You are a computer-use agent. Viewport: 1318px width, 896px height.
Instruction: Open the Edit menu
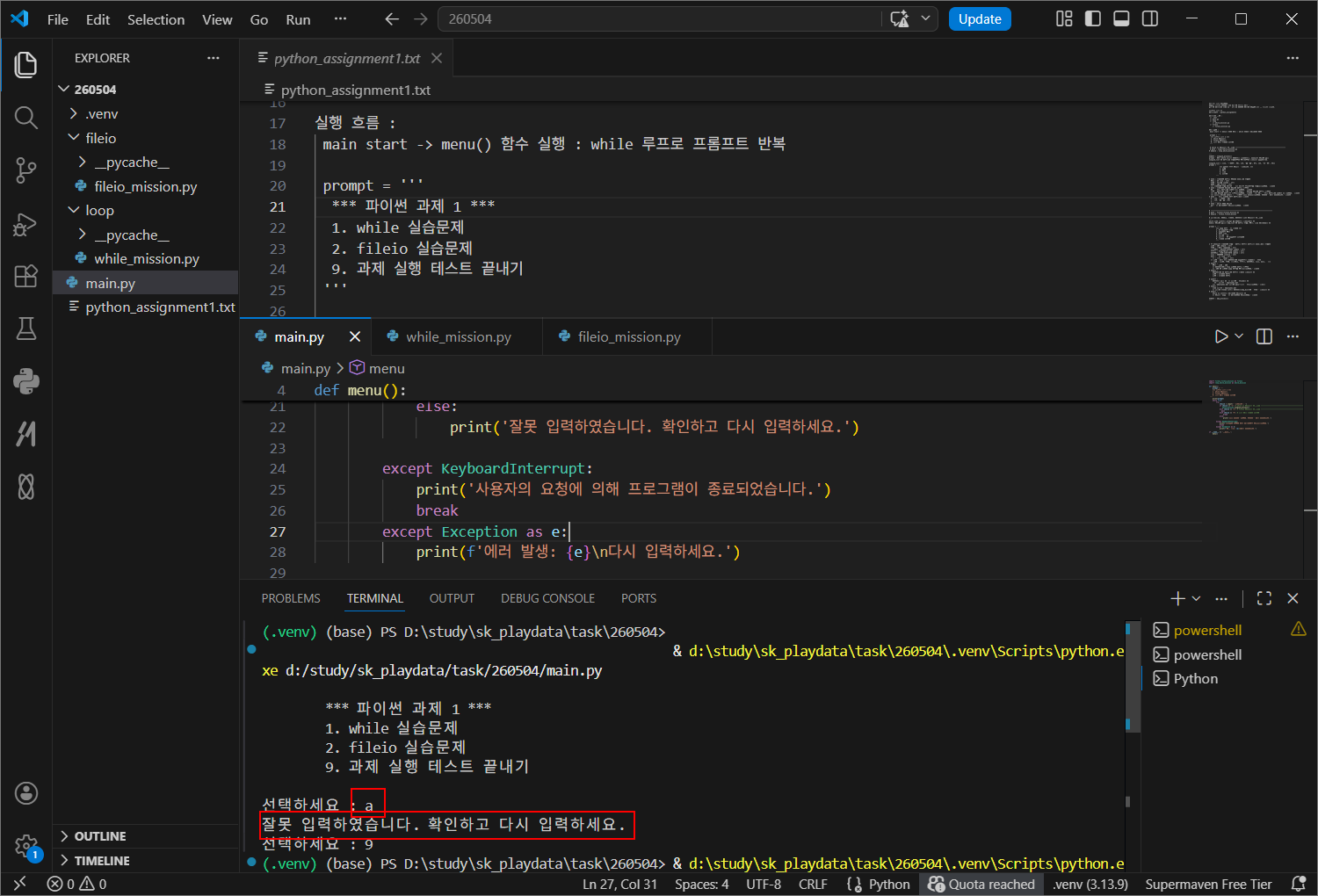click(98, 19)
